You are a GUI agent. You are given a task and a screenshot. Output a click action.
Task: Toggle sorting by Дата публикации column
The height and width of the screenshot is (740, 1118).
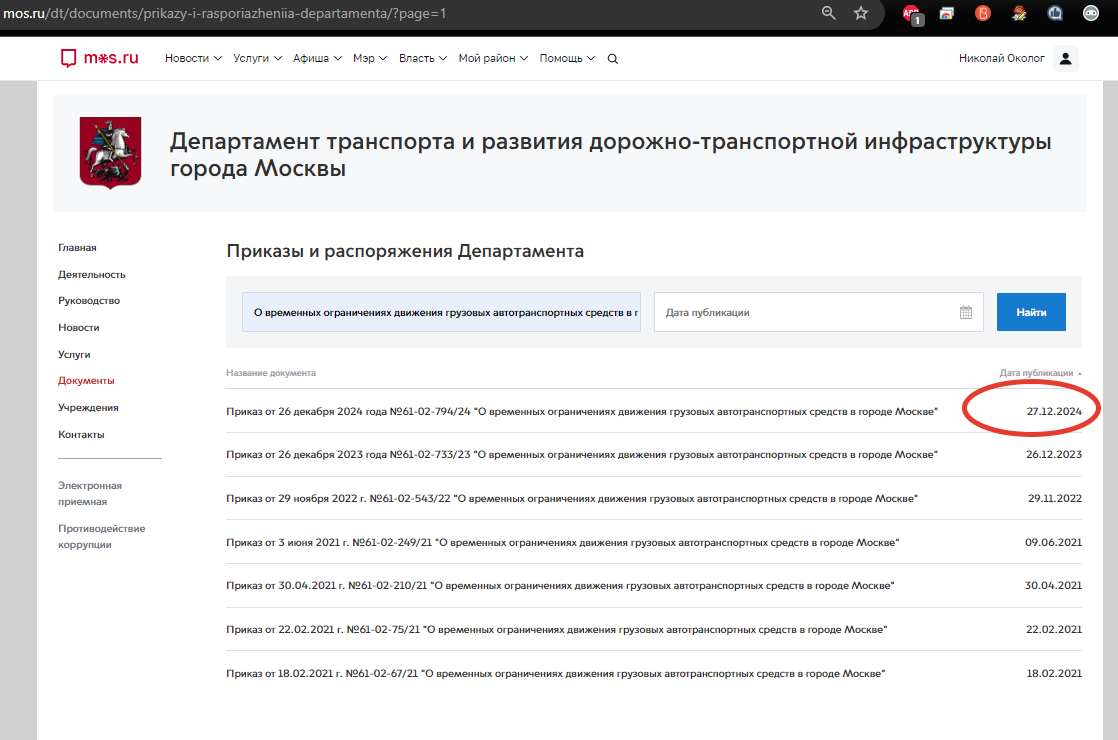[x=1037, y=372]
